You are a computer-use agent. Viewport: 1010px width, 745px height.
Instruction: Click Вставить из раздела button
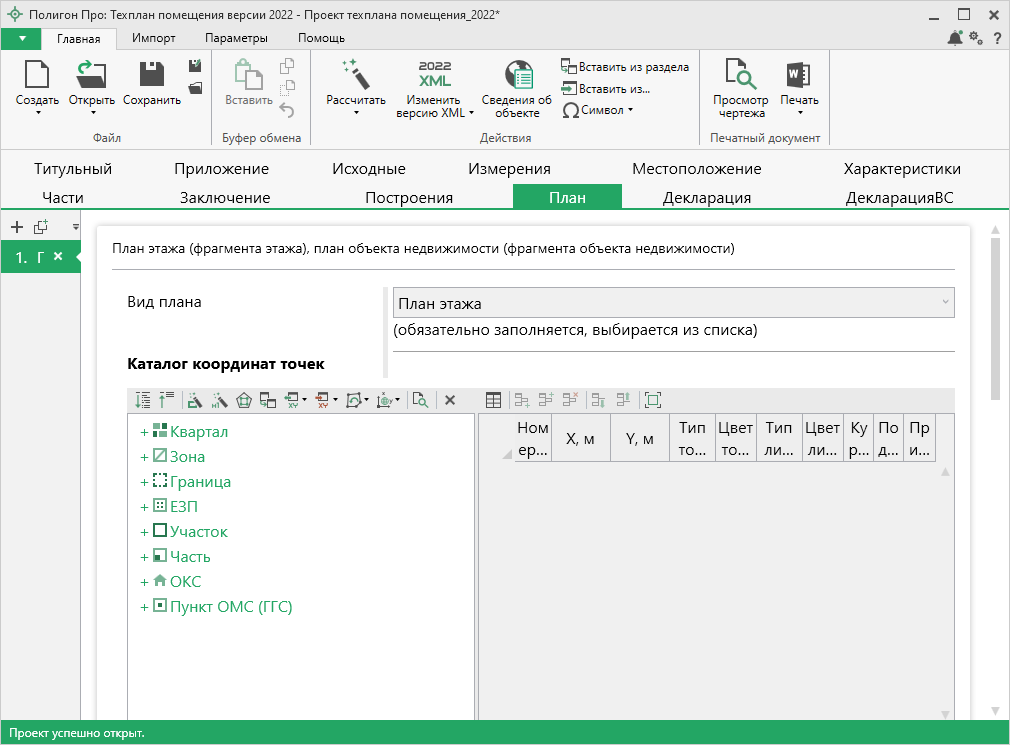click(x=625, y=67)
